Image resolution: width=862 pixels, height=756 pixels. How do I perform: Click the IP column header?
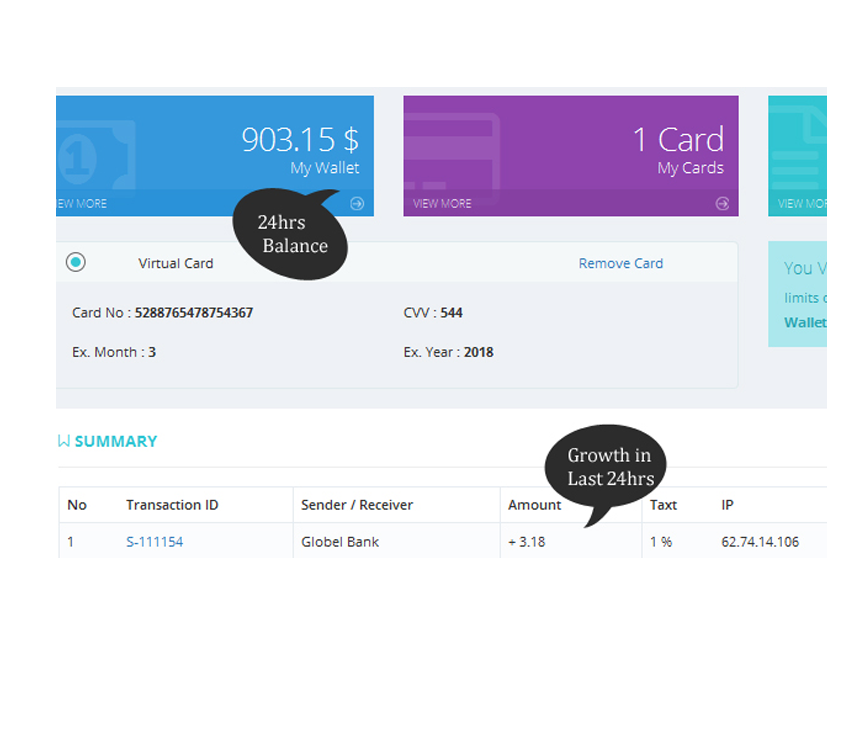click(727, 505)
